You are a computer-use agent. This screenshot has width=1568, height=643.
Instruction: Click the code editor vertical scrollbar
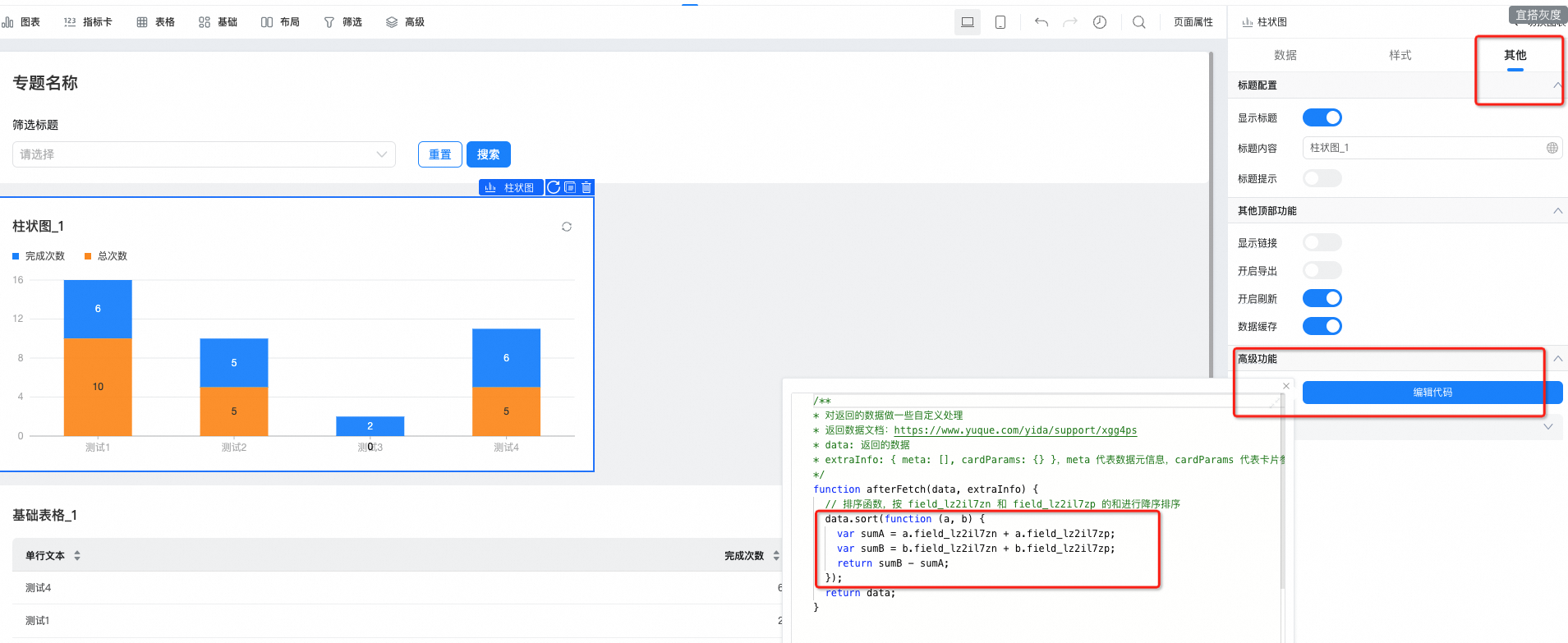coord(1283,493)
